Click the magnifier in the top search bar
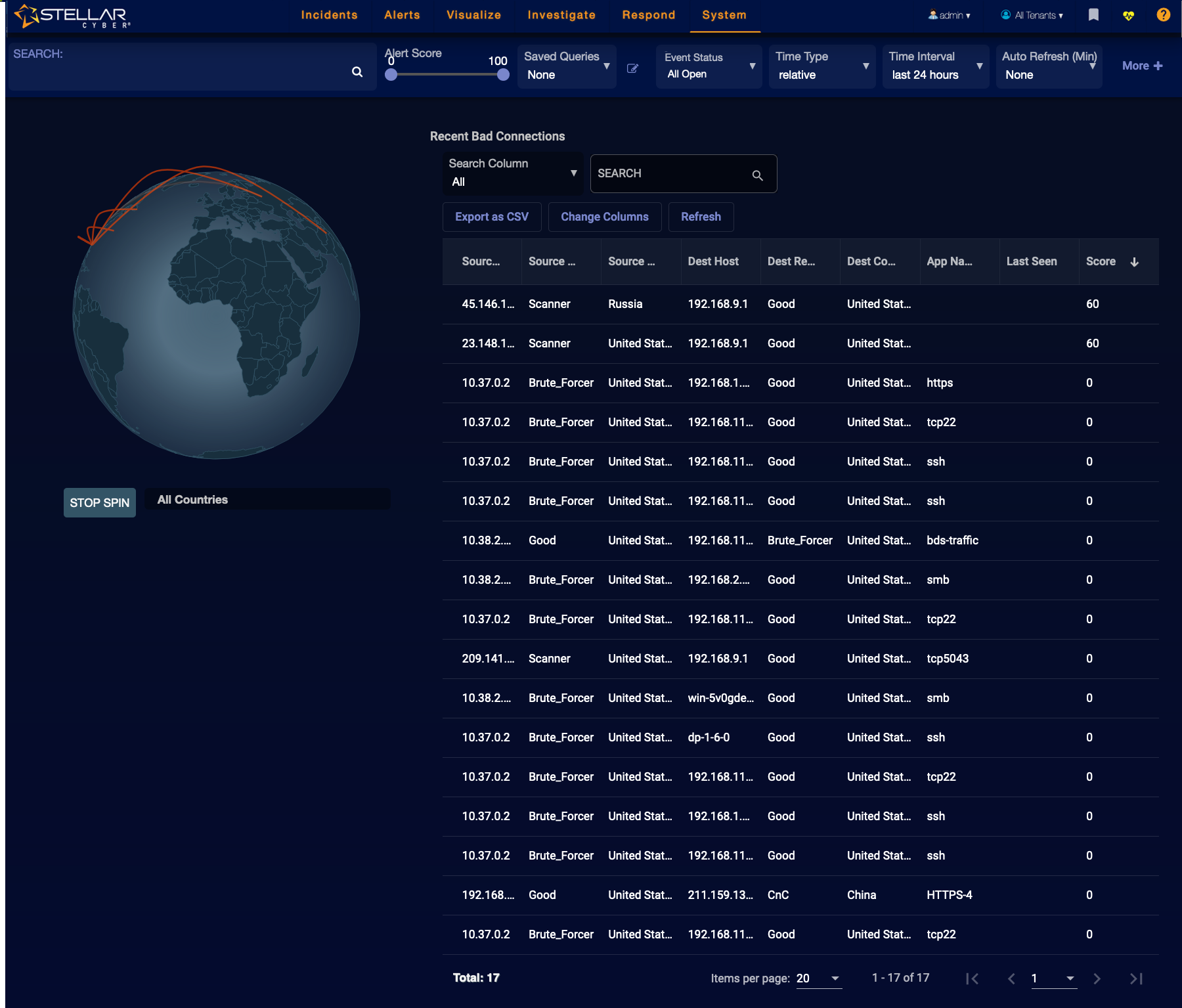 (358, 72)
